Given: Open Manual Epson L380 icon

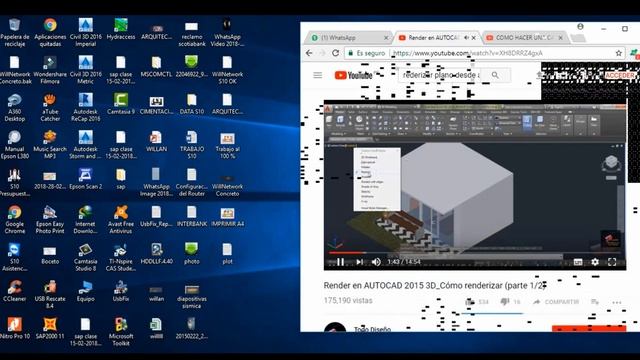Looking at the screenshot, I should [15, 145].
